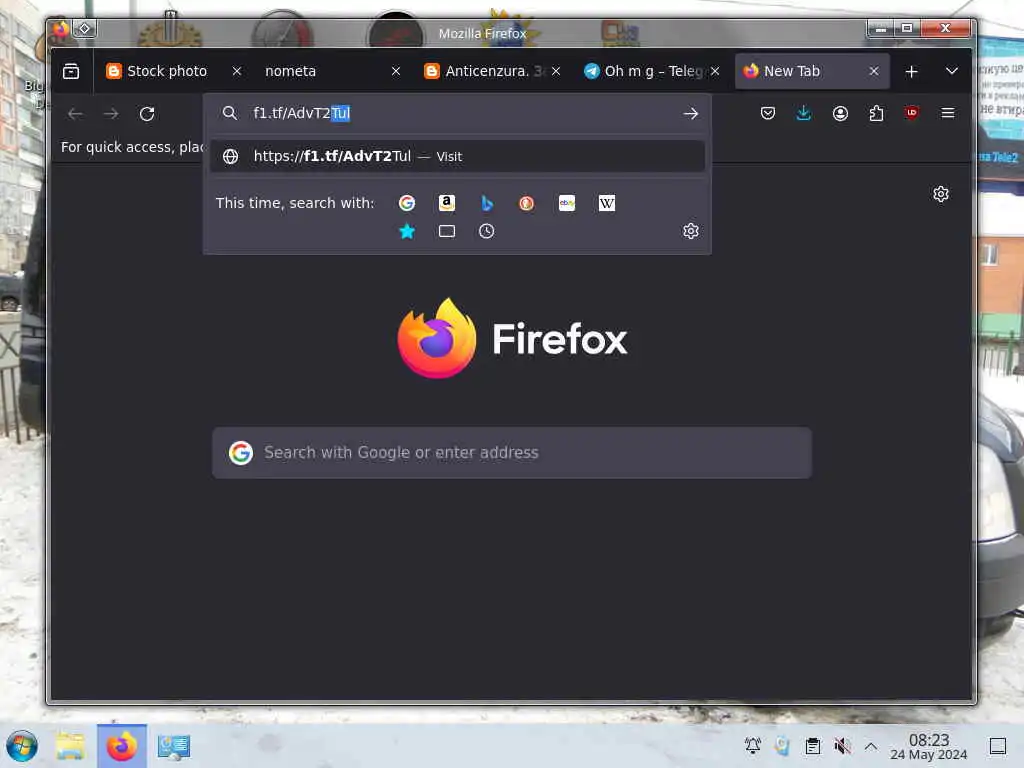Screen dimensions: 1024x768
Task: Click the address bar with f1.tf/AdvT2Tul
Action: tap(457, 113)
